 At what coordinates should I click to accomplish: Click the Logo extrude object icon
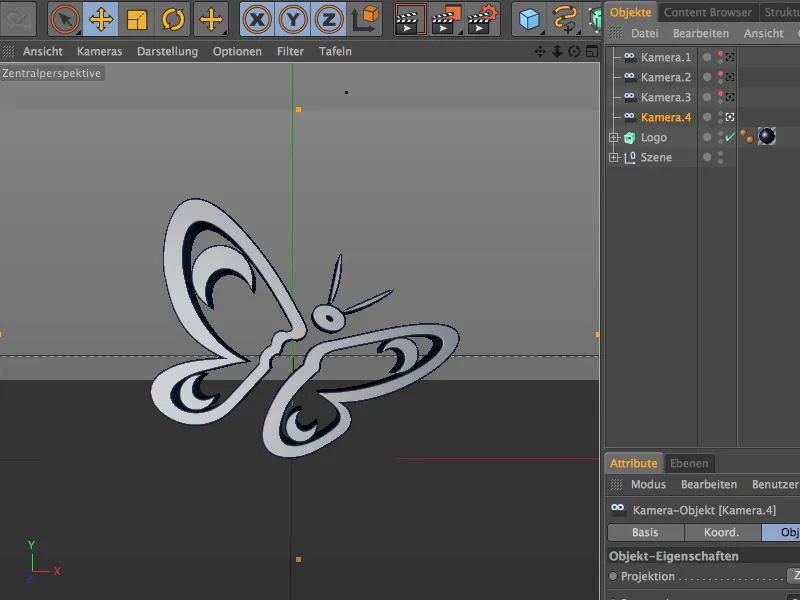[630, 137]
